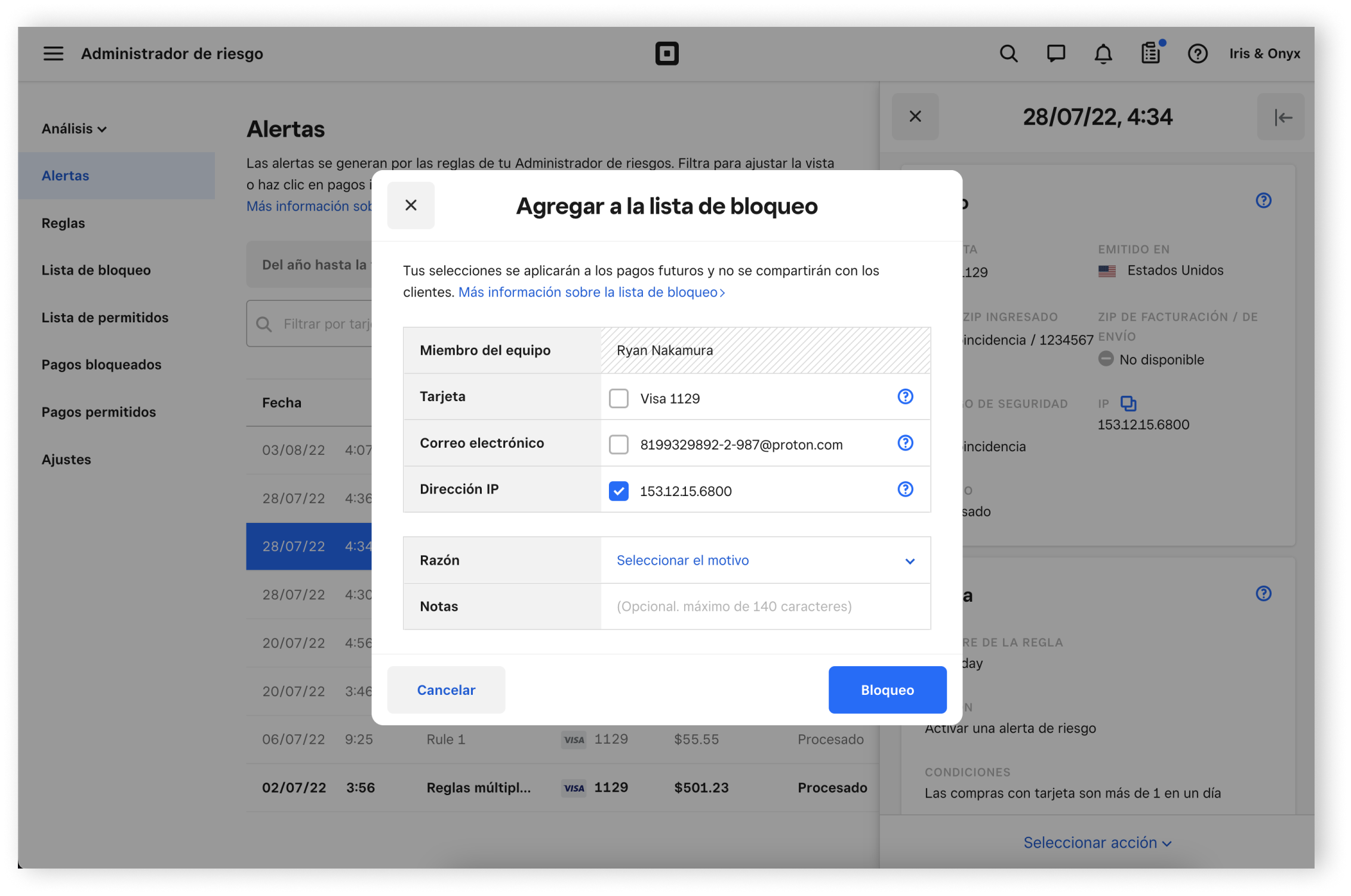
Task: Select the 20/07/22 4:56 alert row
Action: pos(309,643)
